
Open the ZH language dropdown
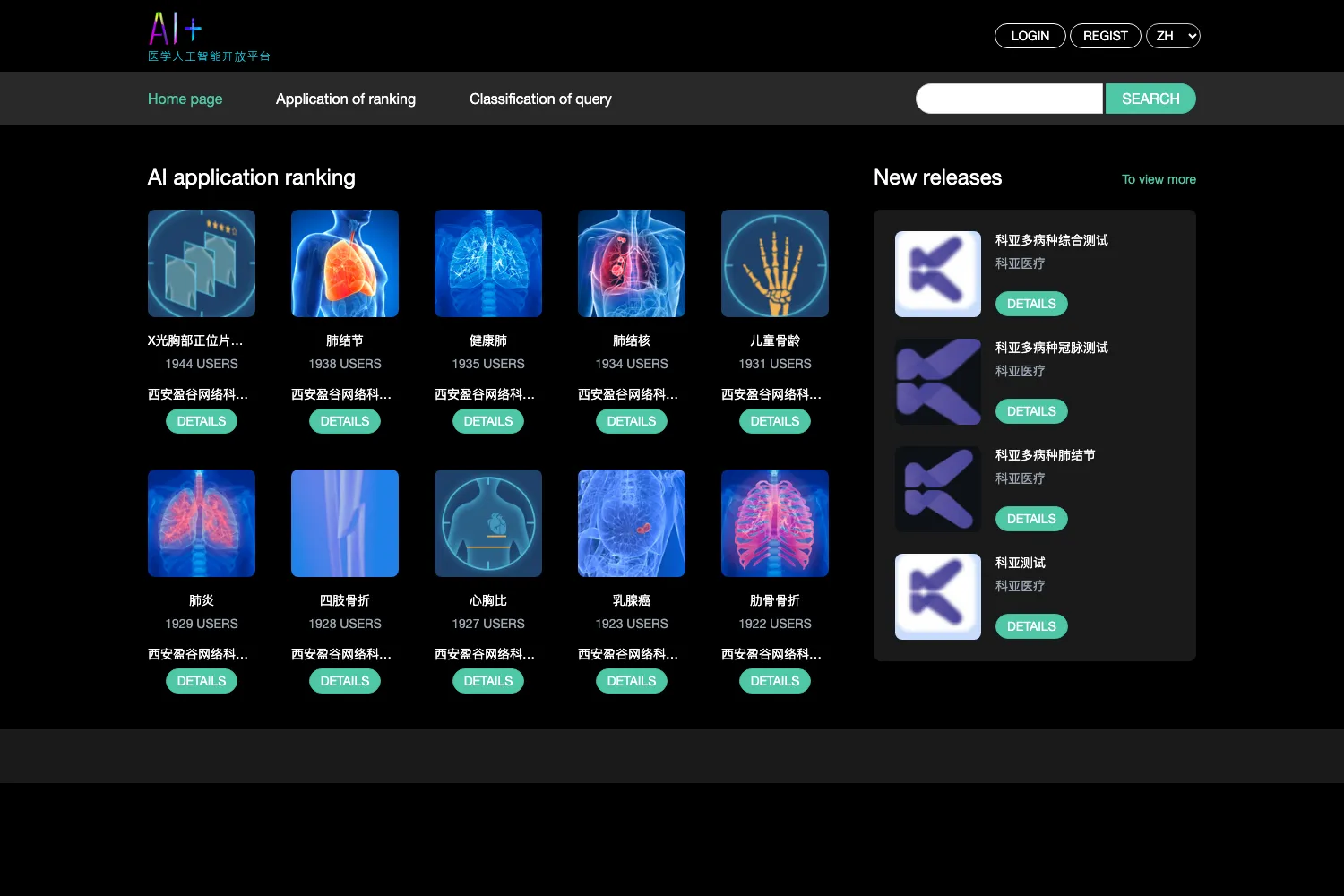1173,36
